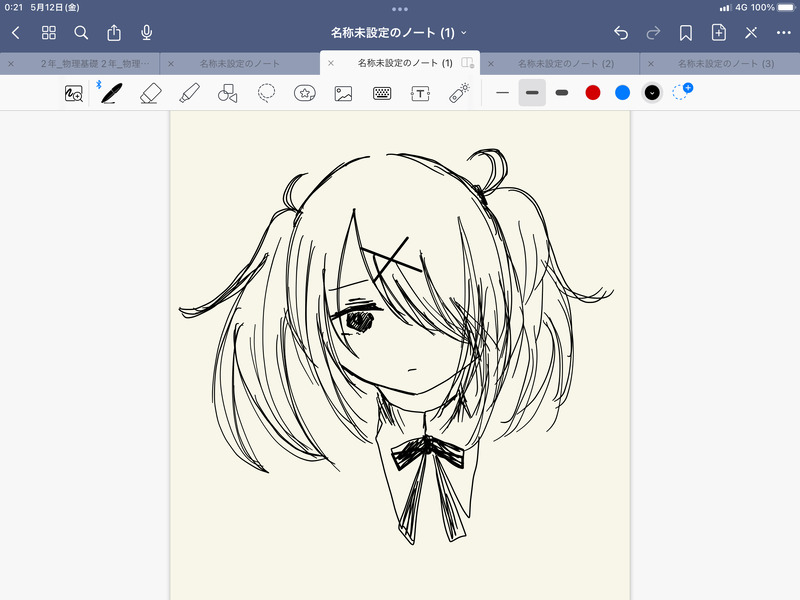Screen dimensions: 800x600
Task: Select the Pen tool
Action: click(x=112, y=93)
